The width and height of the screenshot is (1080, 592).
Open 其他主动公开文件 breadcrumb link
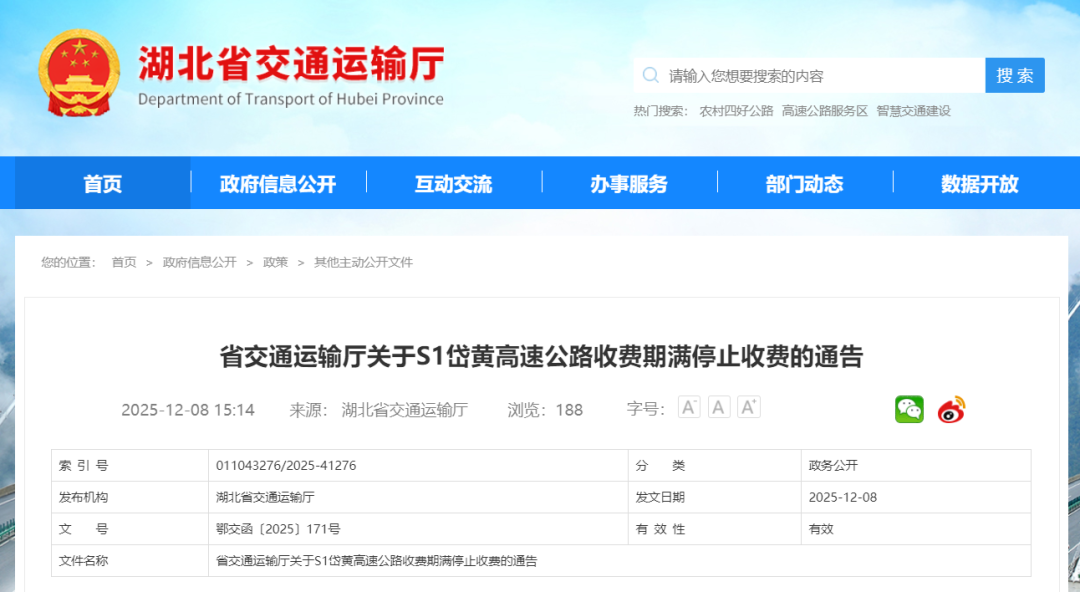(x=363, y=262)
